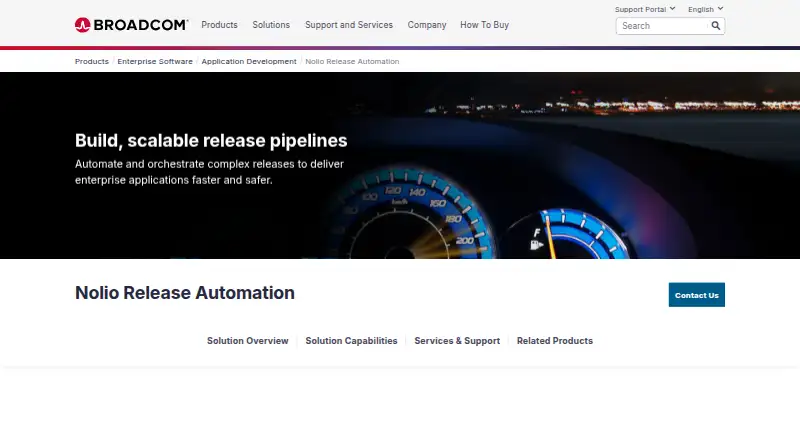Open the Solutions menu
Viewport: 800px width, 440px height.
click(x=271, y=25)
